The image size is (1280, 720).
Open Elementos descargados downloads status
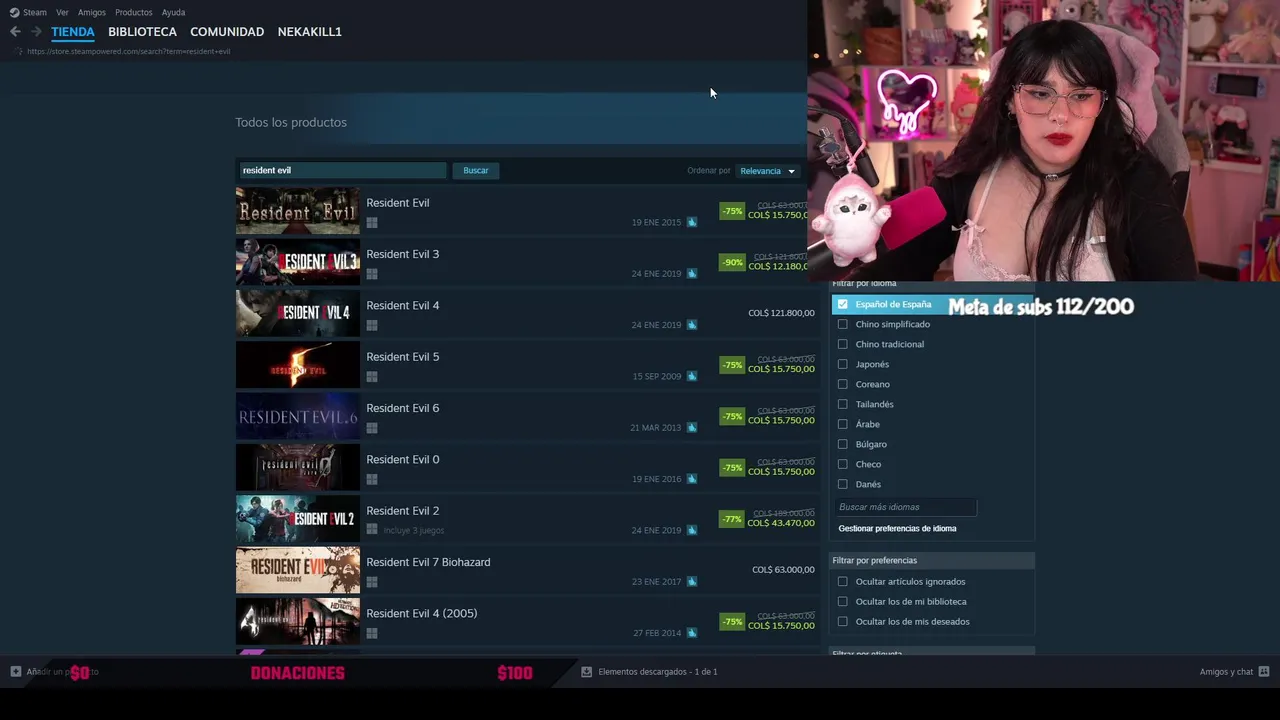pyautogui.click(x=658, y=672)
